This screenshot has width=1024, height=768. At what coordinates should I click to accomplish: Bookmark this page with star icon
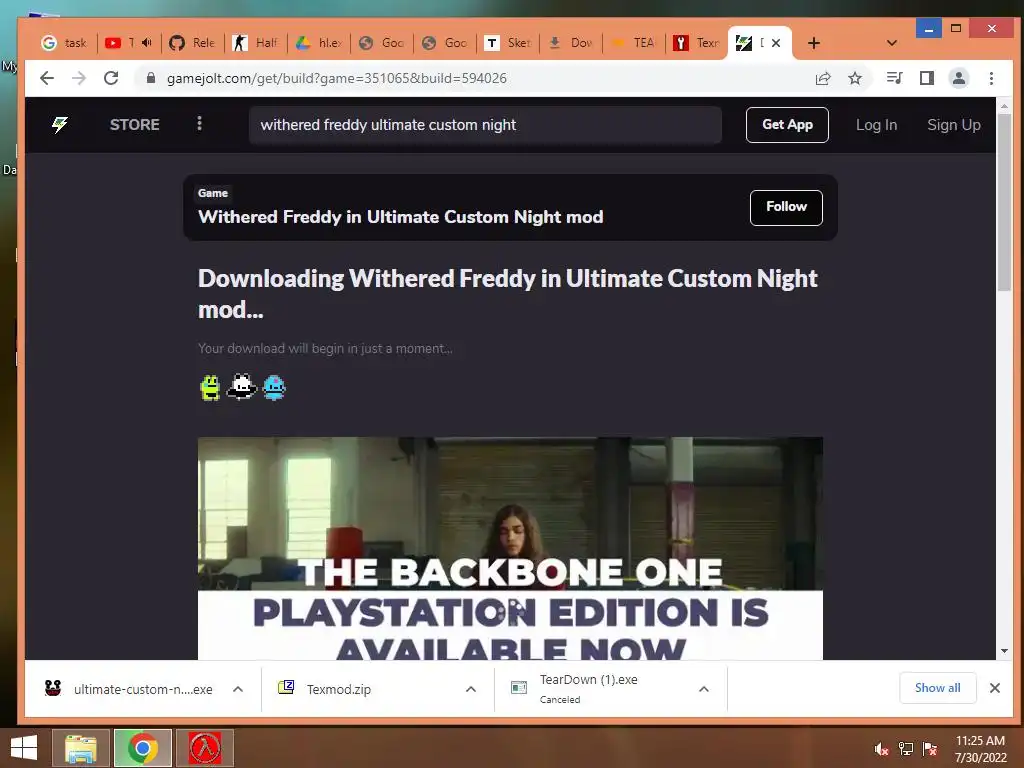click(855, 78)
